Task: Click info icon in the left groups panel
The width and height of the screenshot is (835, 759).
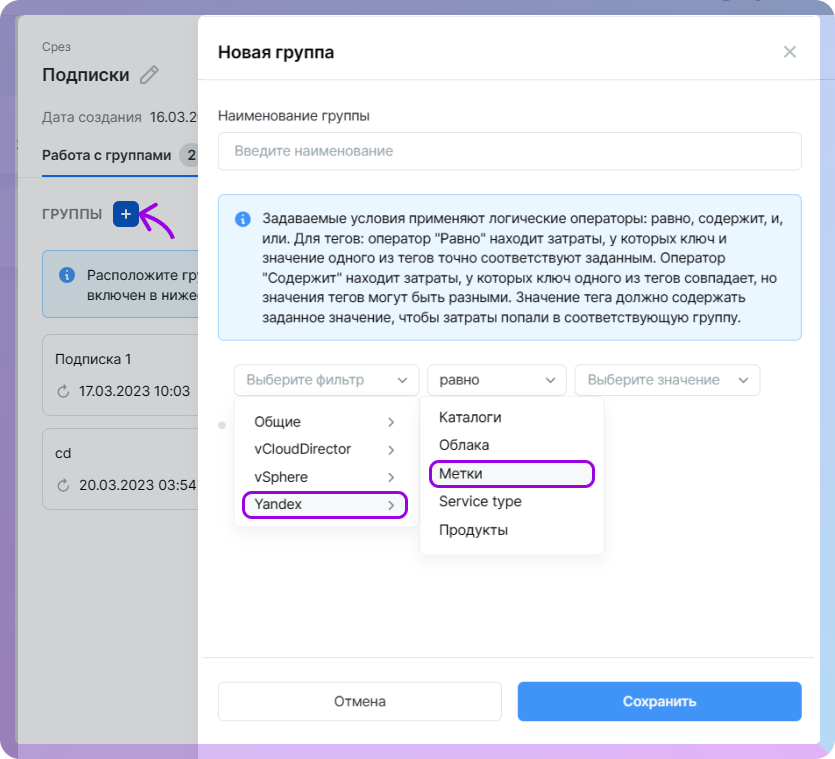Action: click(67, 274)
